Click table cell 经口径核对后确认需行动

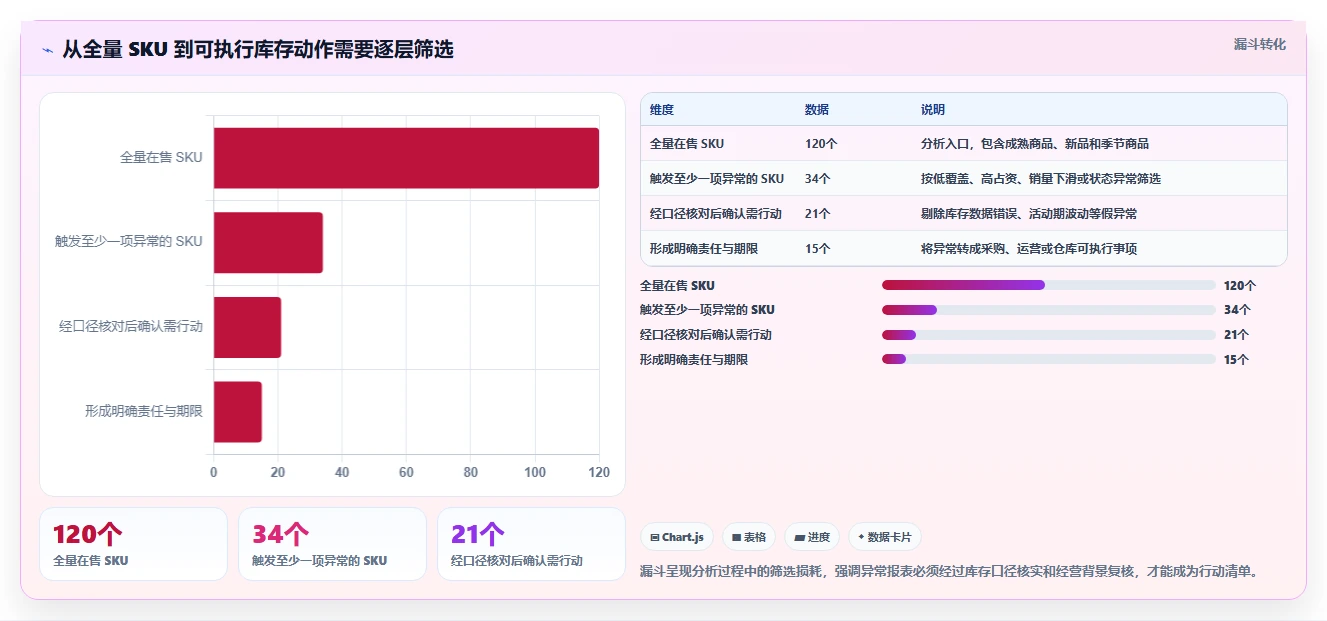pyautogui.click(x=716, y=214)
